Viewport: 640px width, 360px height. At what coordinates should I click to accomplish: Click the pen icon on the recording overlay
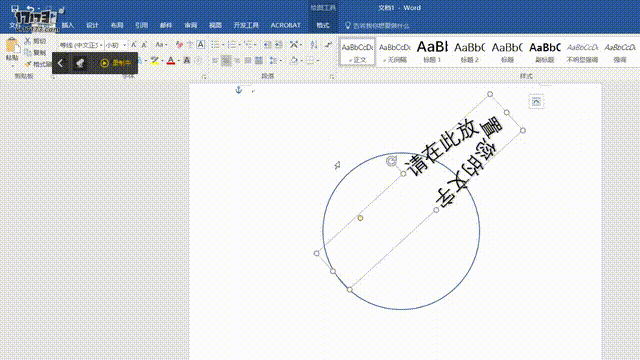click(80, 63)
